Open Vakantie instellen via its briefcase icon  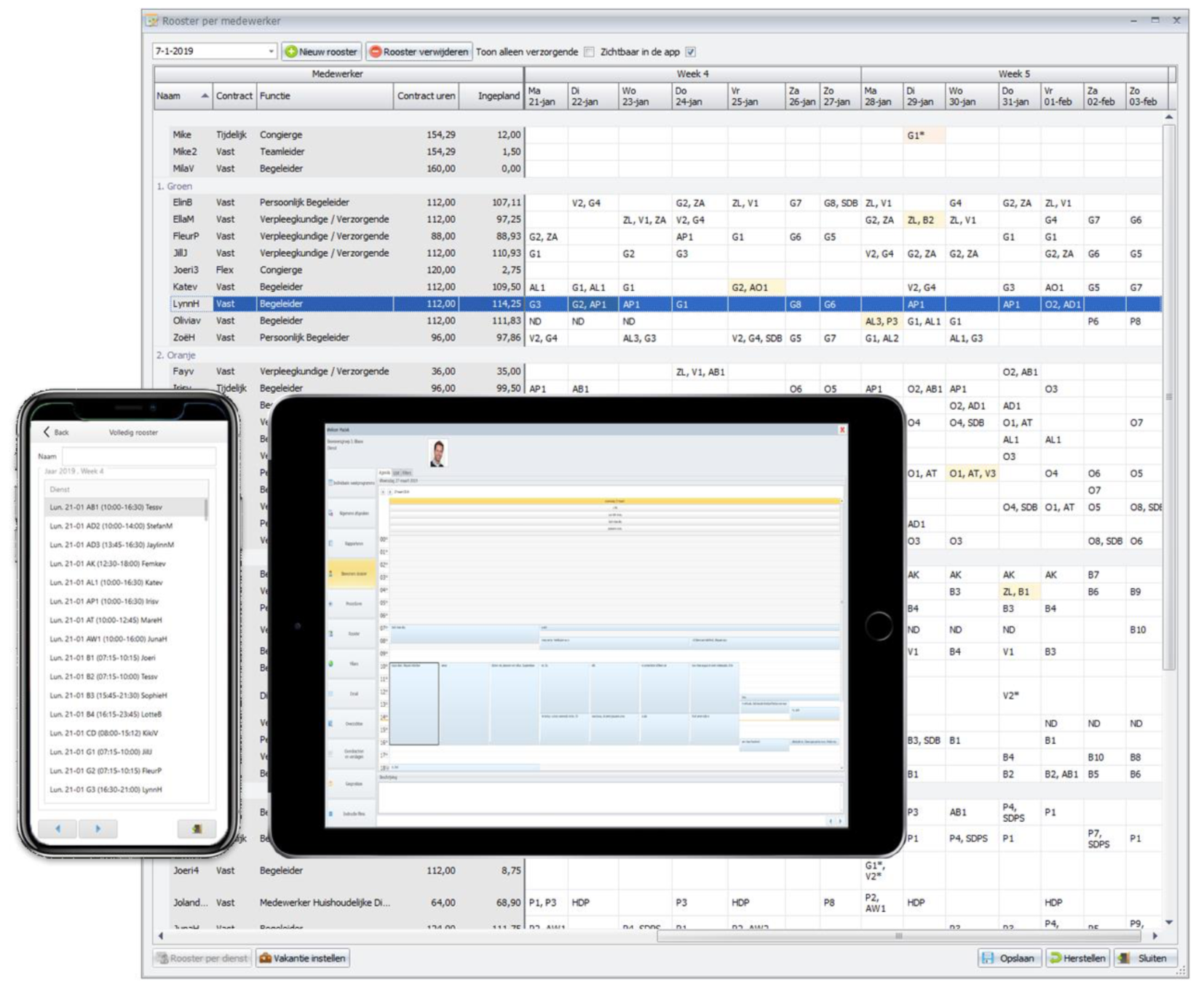(266, 958)
